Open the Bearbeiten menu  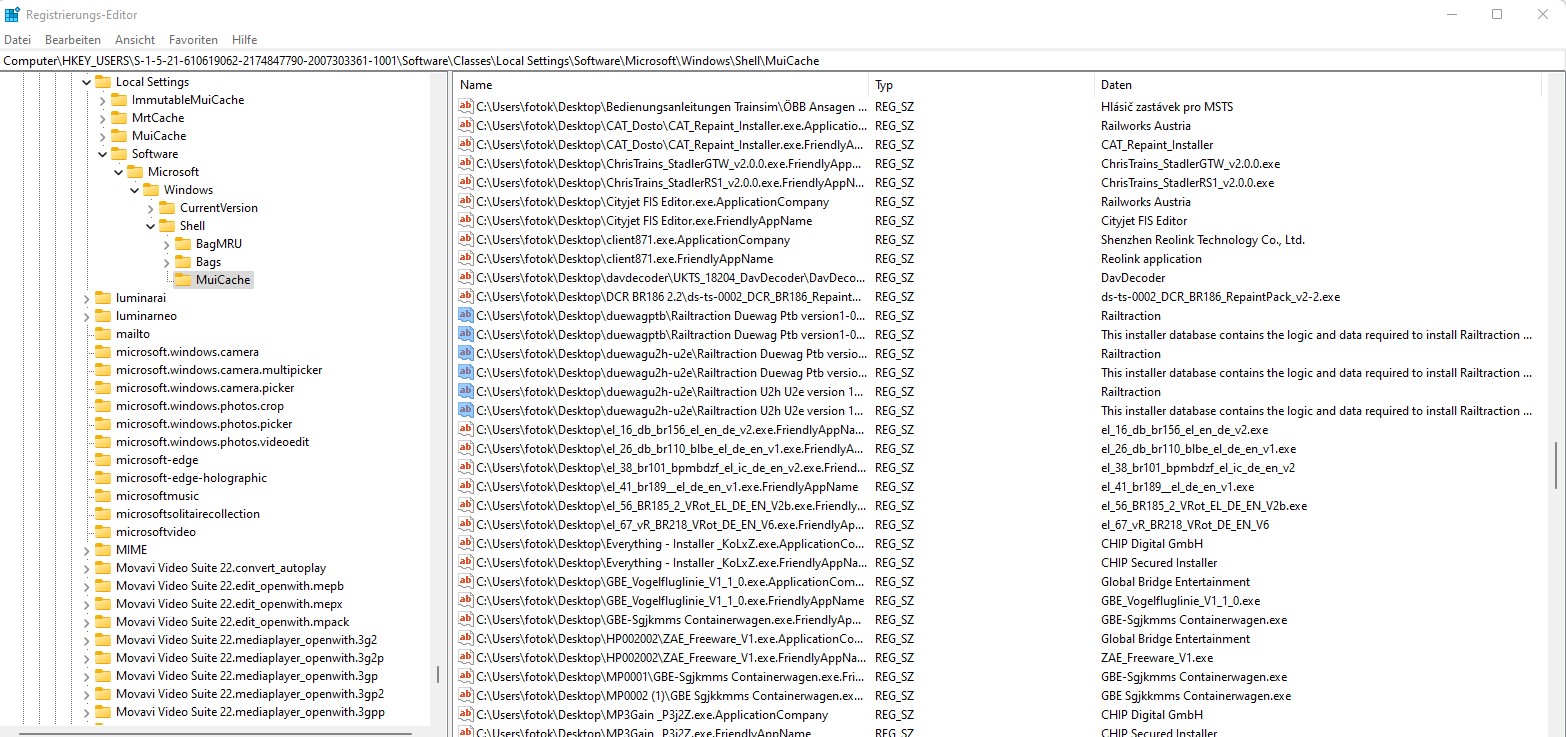pos(73,40)
